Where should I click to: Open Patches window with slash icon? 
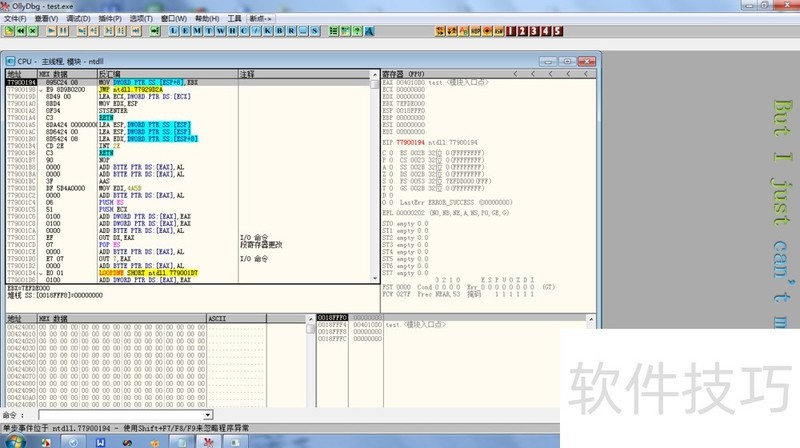pos(256,31)
